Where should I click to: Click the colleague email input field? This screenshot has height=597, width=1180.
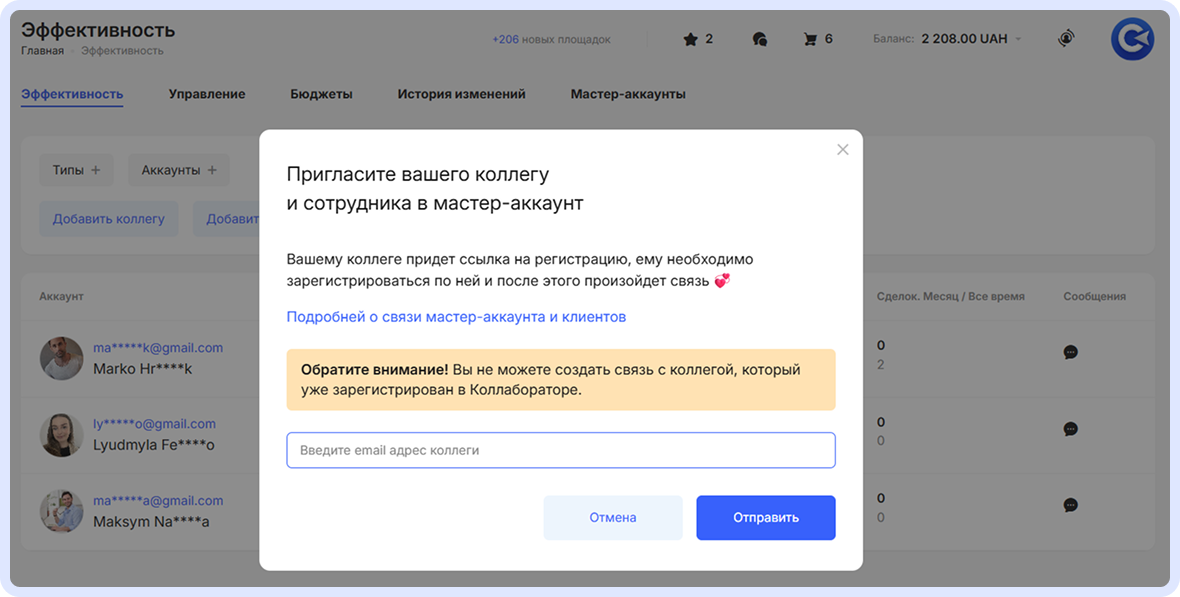(560, 450)
